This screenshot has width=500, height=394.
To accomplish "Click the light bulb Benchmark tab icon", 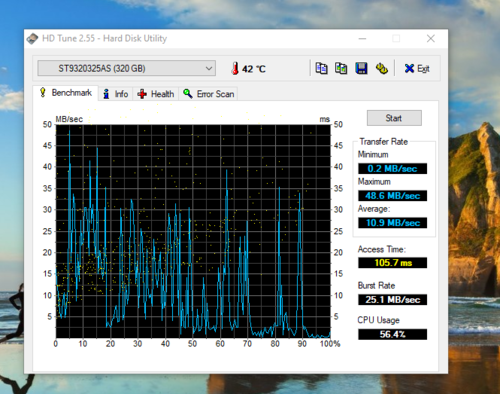I will point(43,92).
